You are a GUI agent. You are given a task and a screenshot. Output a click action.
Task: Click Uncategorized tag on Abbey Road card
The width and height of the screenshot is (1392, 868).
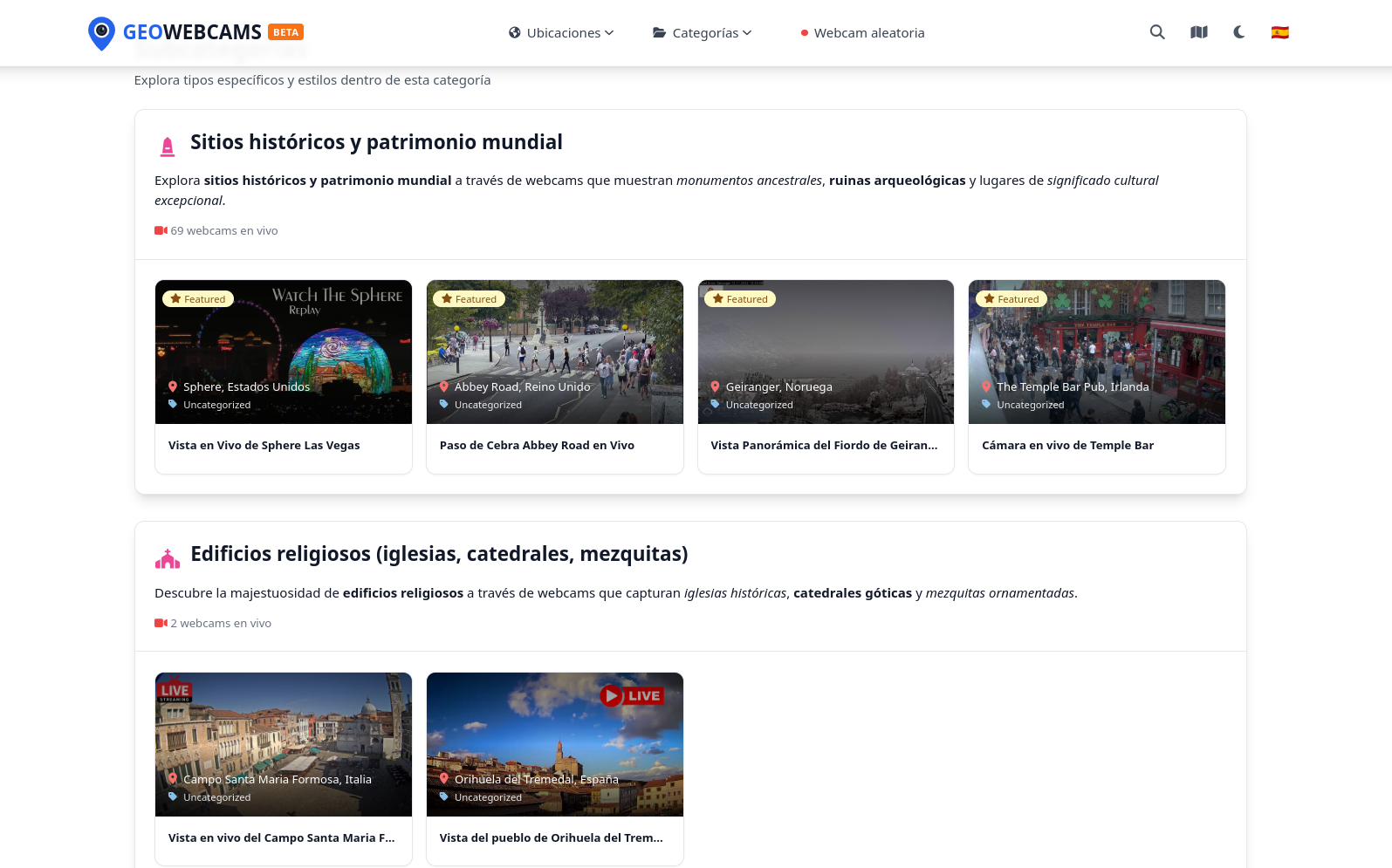pos(488,405)
